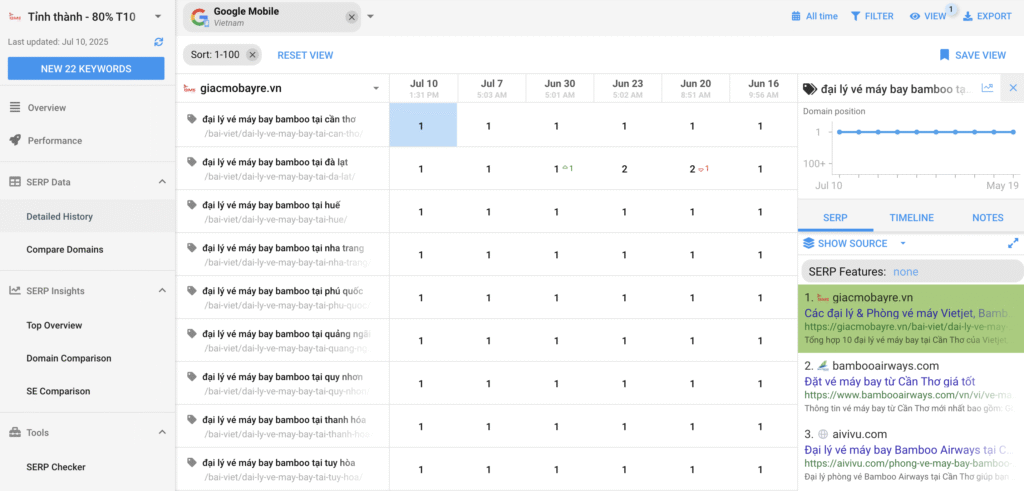Click tag icon for the quy nhơn keyword
This screenshot has height=491, width=1024.
tap(191, 376)
